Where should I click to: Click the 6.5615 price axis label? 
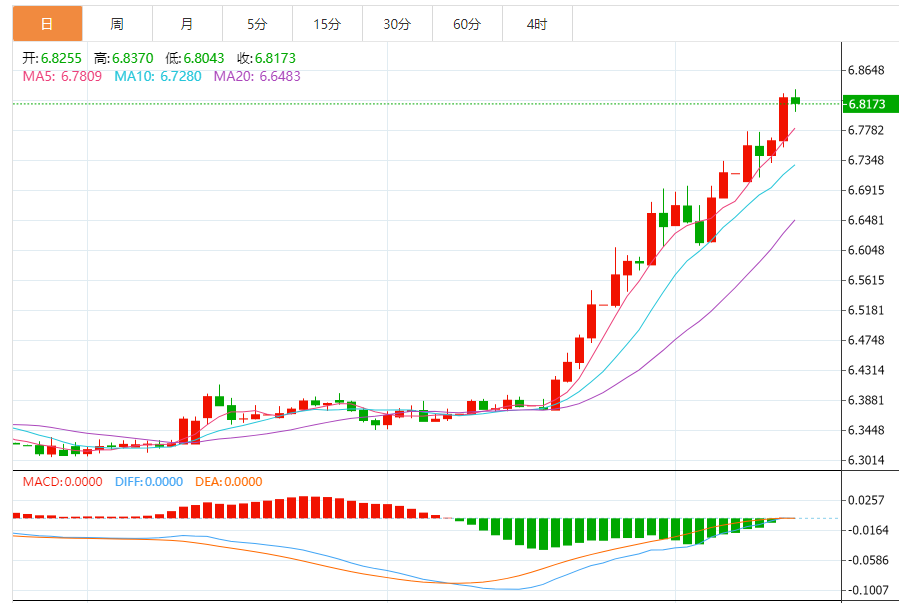pyautogui.click(x=866, y=280)
